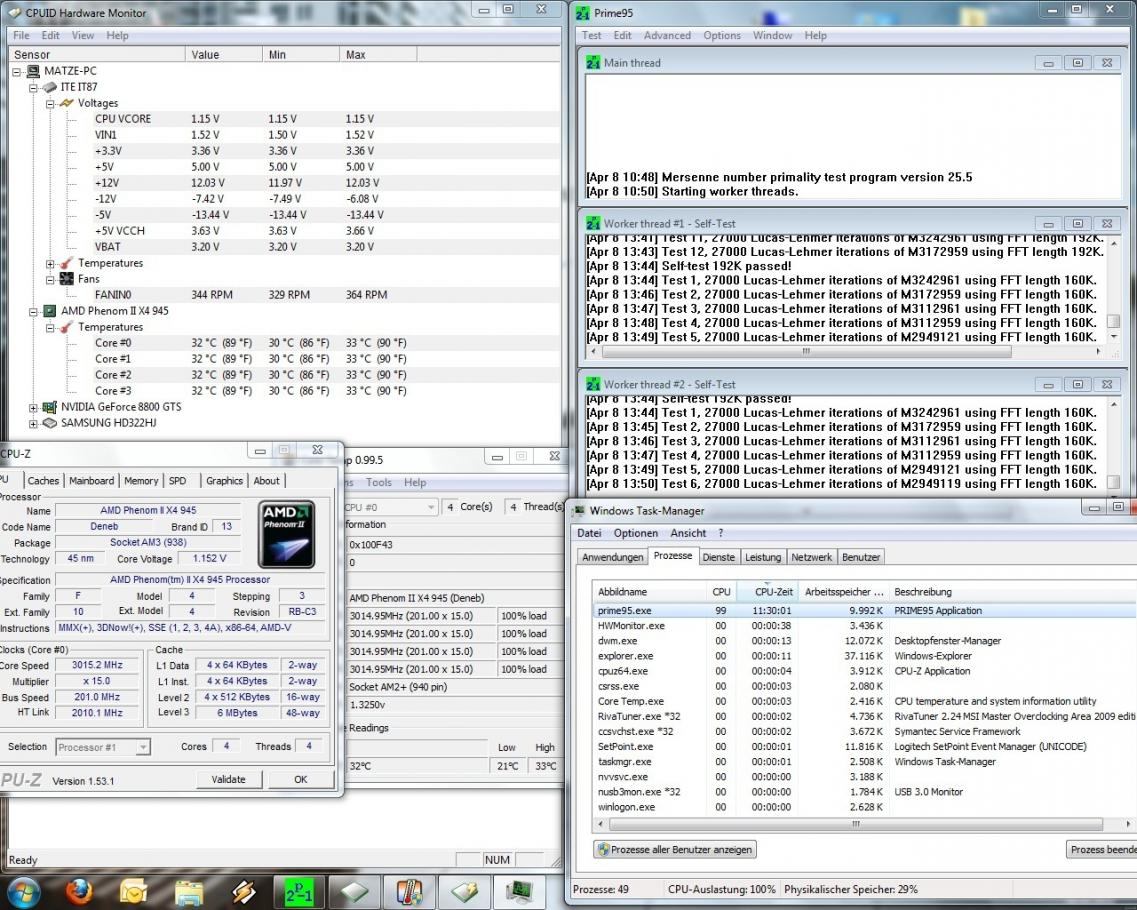
Task: Select the FANIN0 fan row
Action: click(286, 295)
